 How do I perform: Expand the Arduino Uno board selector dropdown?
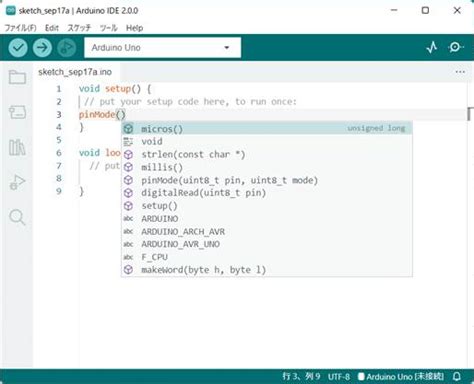pyautogui.click(x=162, y=48)
